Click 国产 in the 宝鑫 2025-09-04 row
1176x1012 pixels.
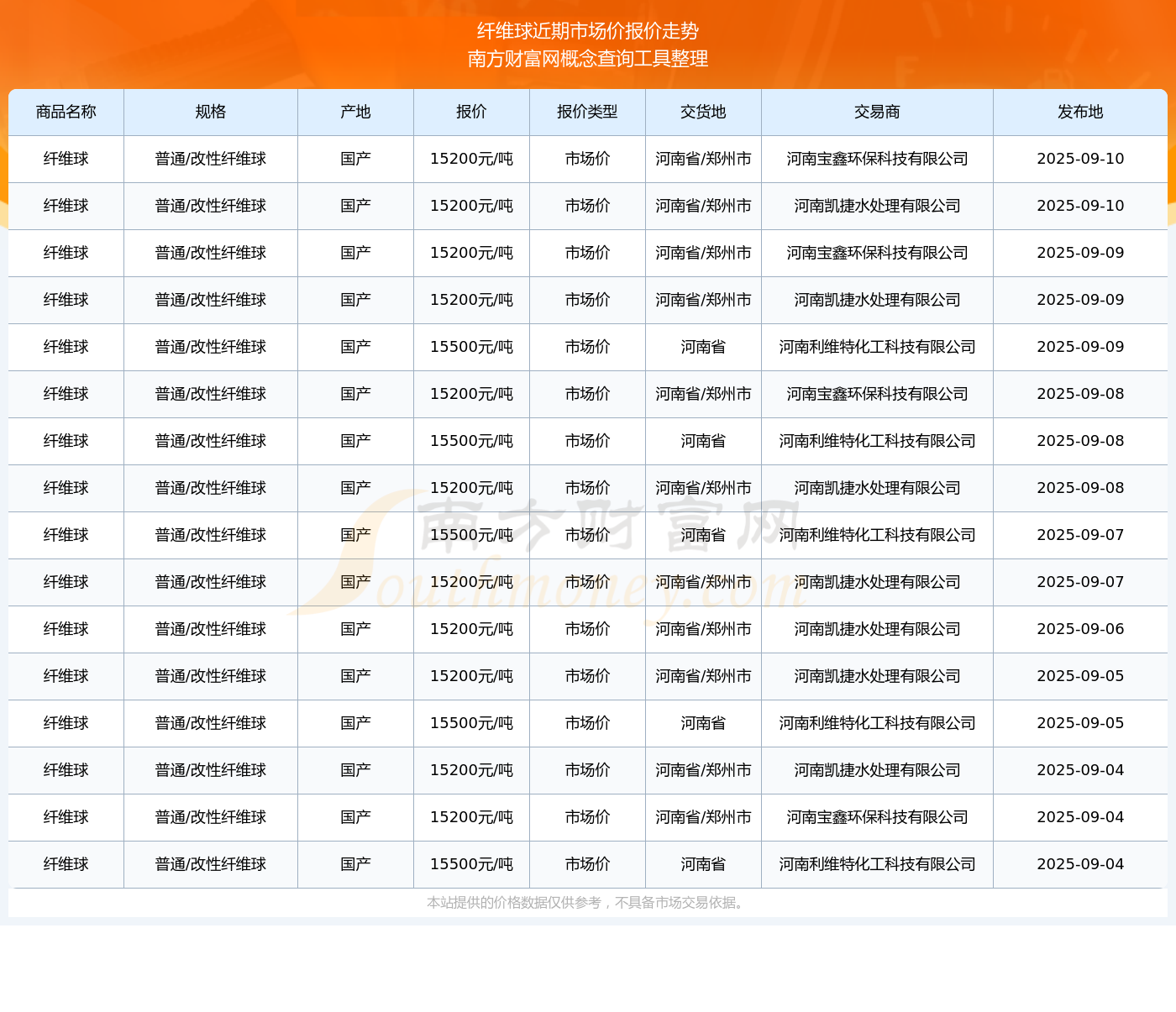(x=356, y=817)
